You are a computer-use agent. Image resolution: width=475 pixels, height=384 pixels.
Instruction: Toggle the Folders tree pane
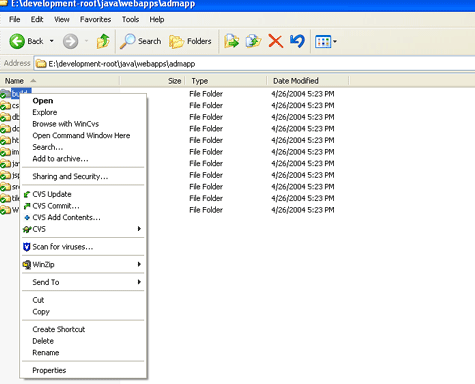(x=190, y=41)
